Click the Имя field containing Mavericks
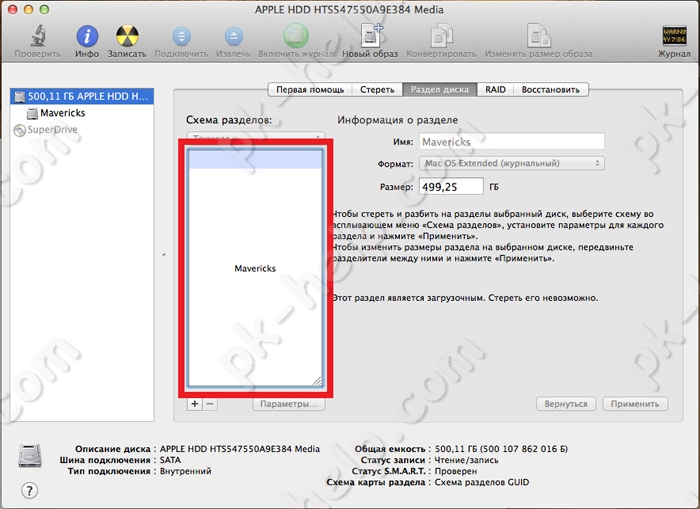The image size is (700, 509). pos(512,142)
